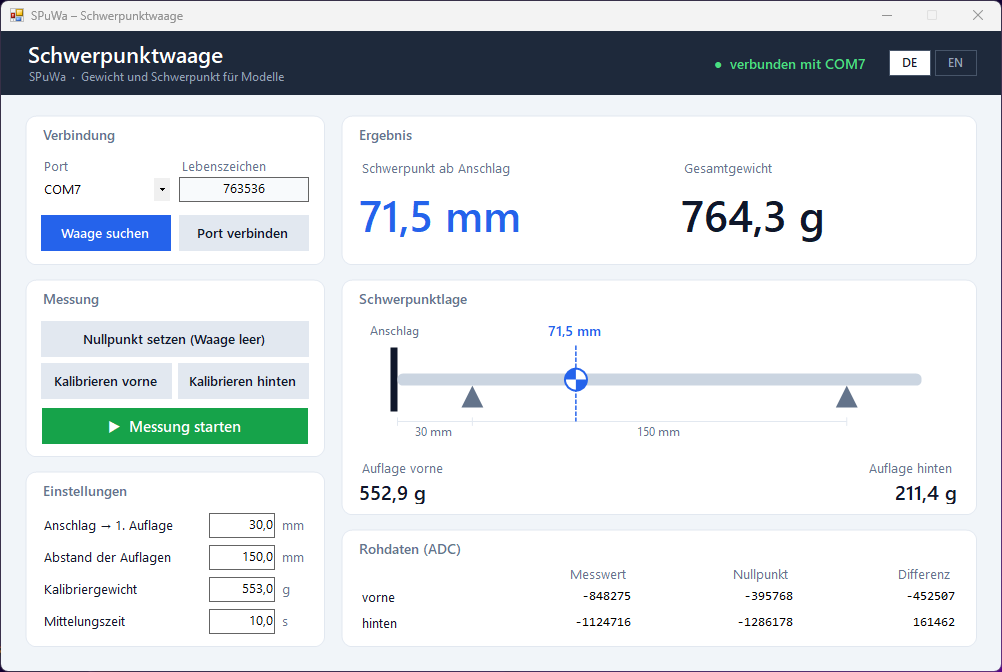Click the Kalibrieren vorne button

106,381
